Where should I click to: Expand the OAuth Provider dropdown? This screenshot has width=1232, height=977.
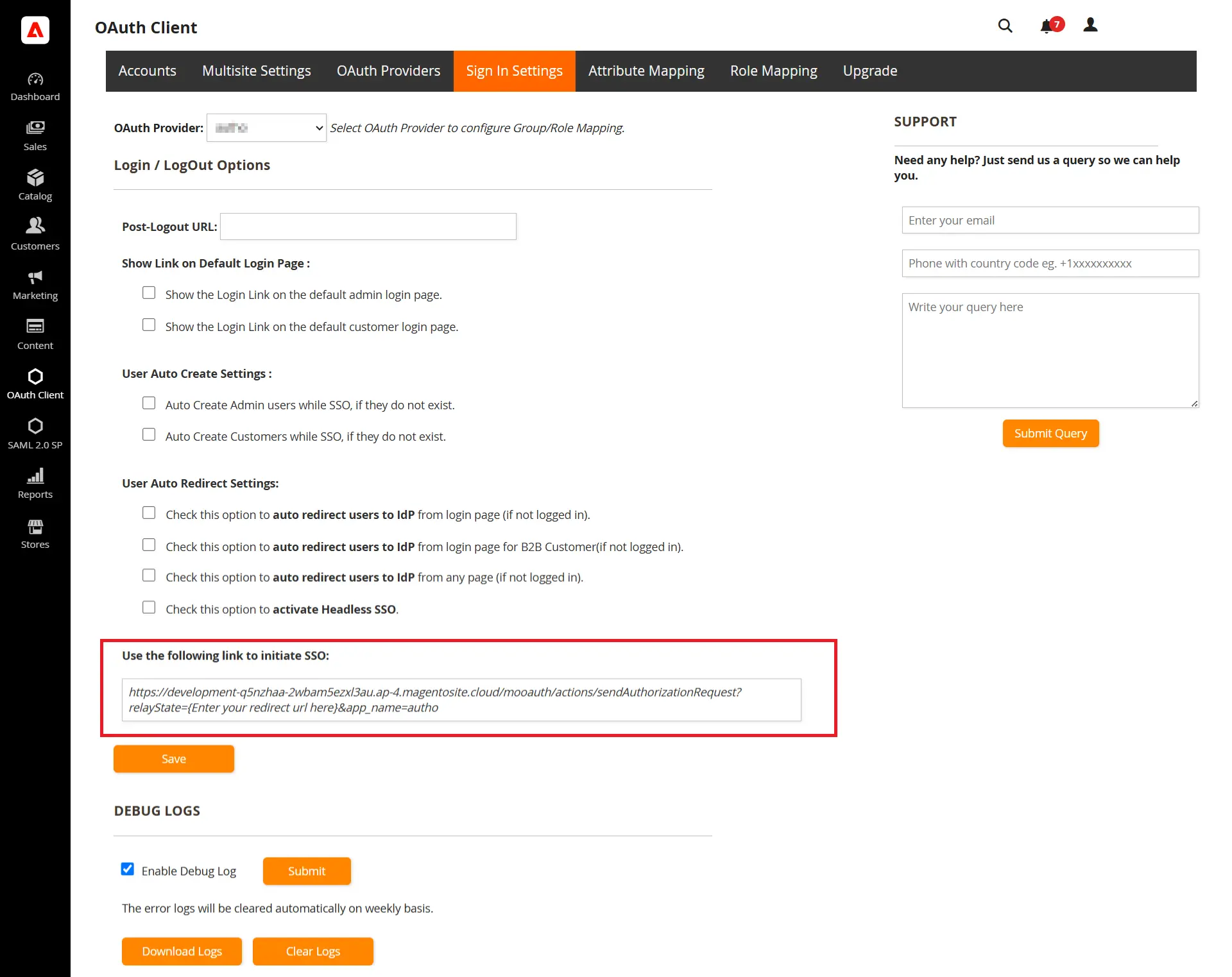pos(266,128)
